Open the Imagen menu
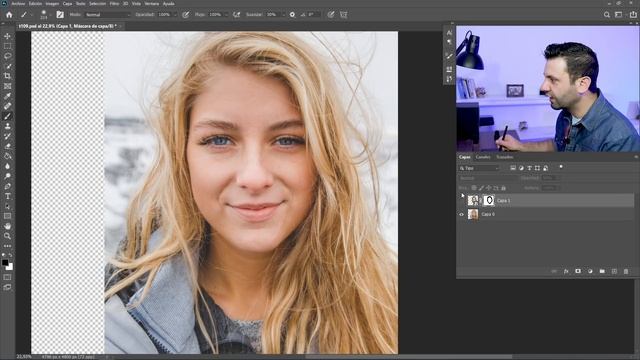Screen dimensions: 640x360 coord(52,3)
